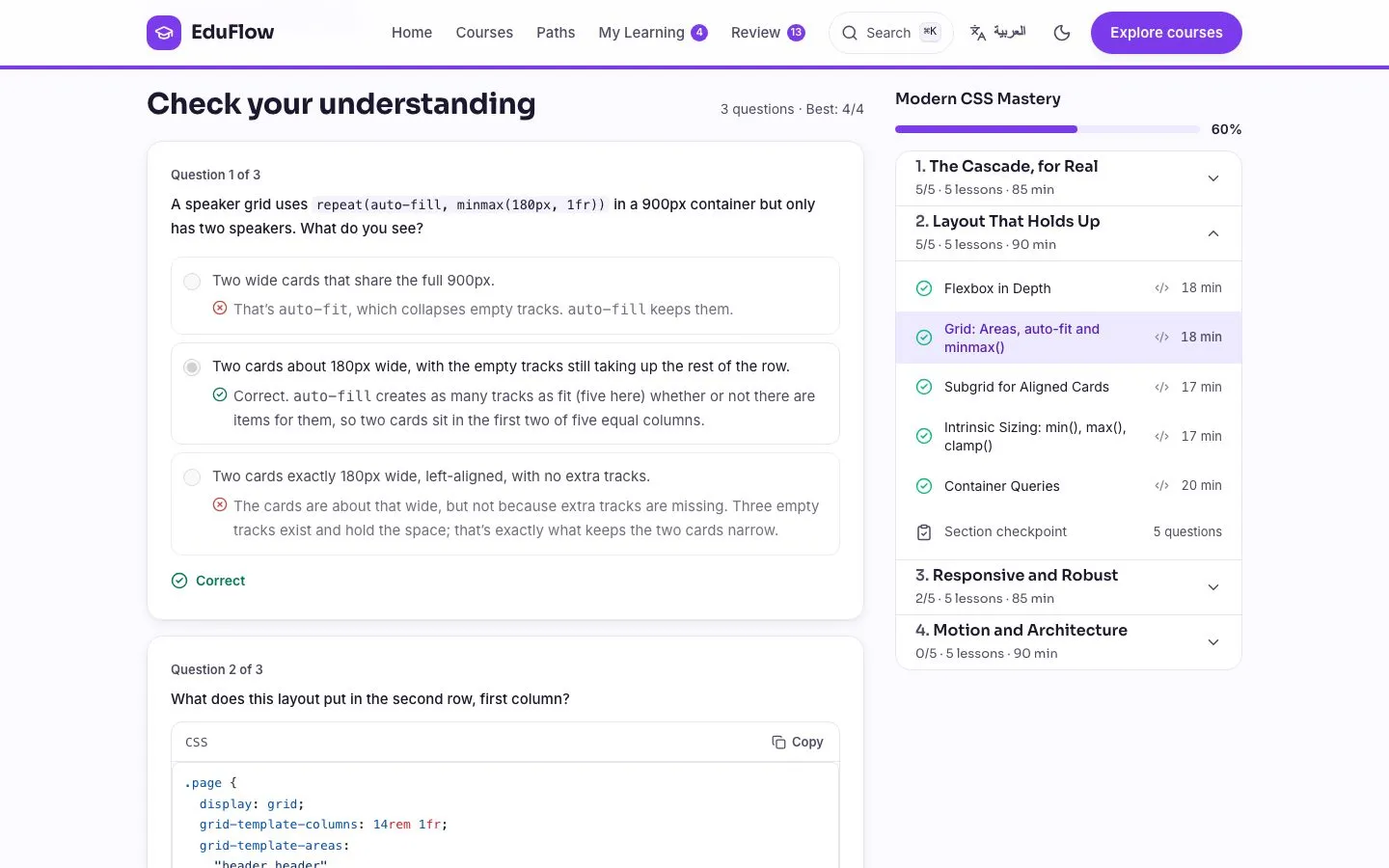Image resolution: width=1389 pixels, height=868 pixels.
Task: Click the search magnifier icon
Action: (x=850, y=33)
